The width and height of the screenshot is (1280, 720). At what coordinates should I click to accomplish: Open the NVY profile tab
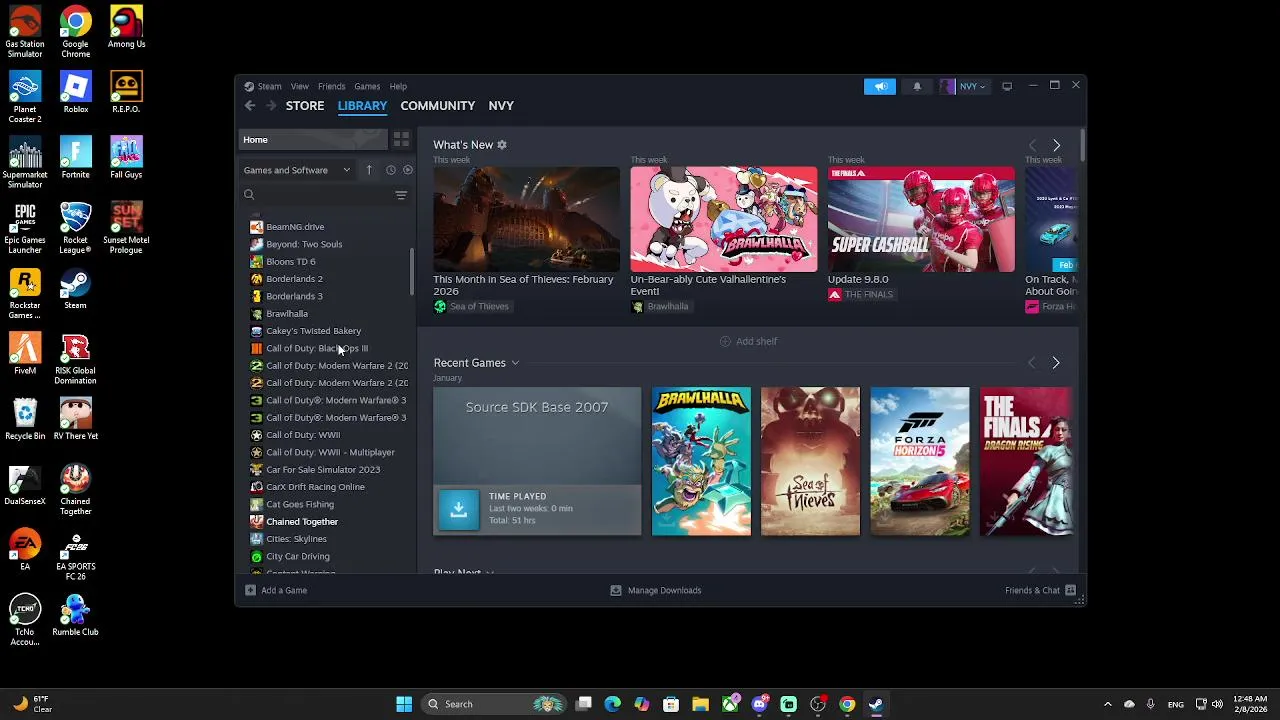pyautogui.click(x=501, y=106)
